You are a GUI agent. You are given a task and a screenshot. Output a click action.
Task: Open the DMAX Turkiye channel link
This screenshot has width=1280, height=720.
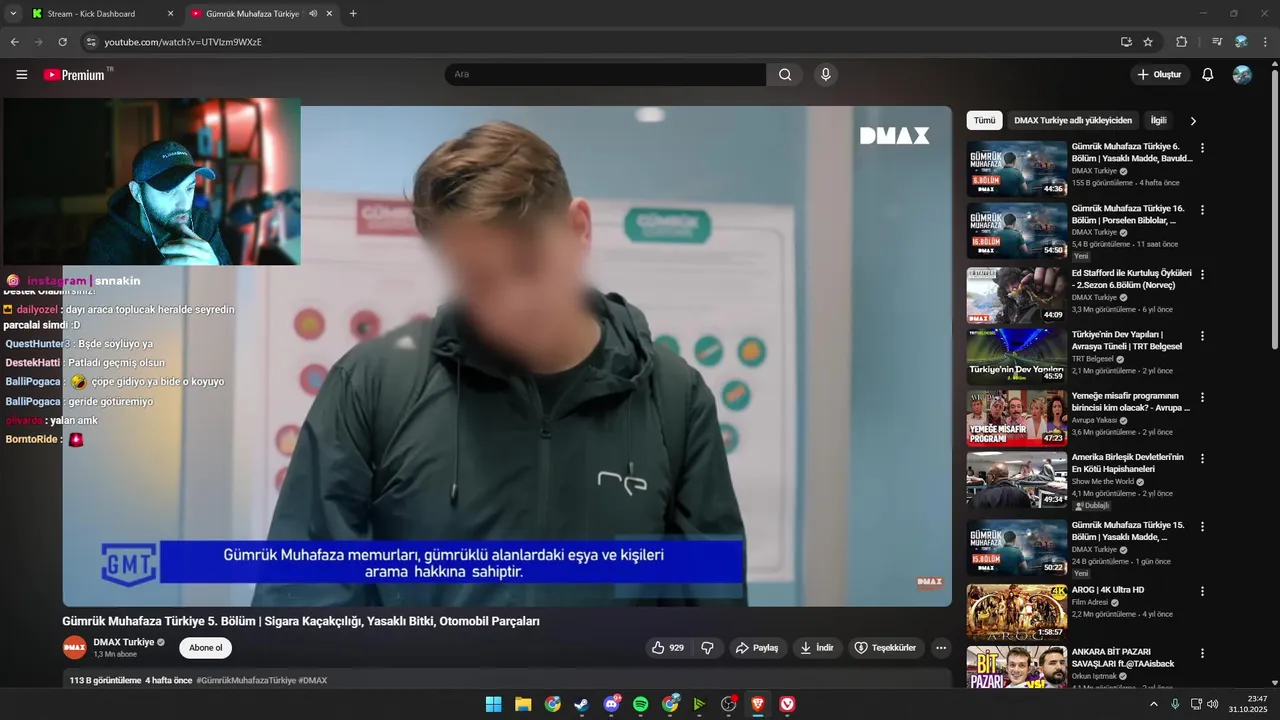point(124,642)
